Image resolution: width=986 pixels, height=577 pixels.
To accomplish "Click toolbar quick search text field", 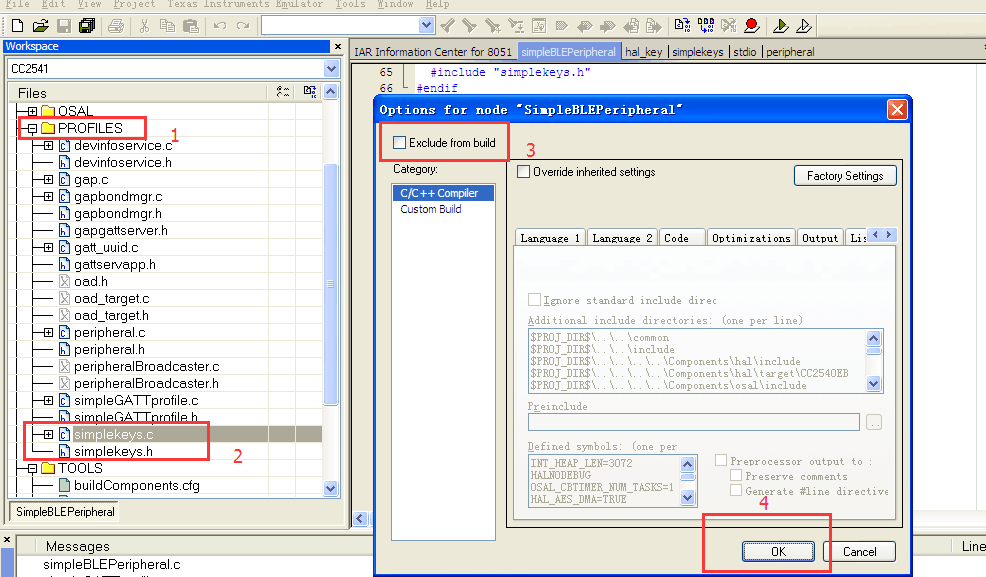I will pyautogui.click(x=340, y=25).
